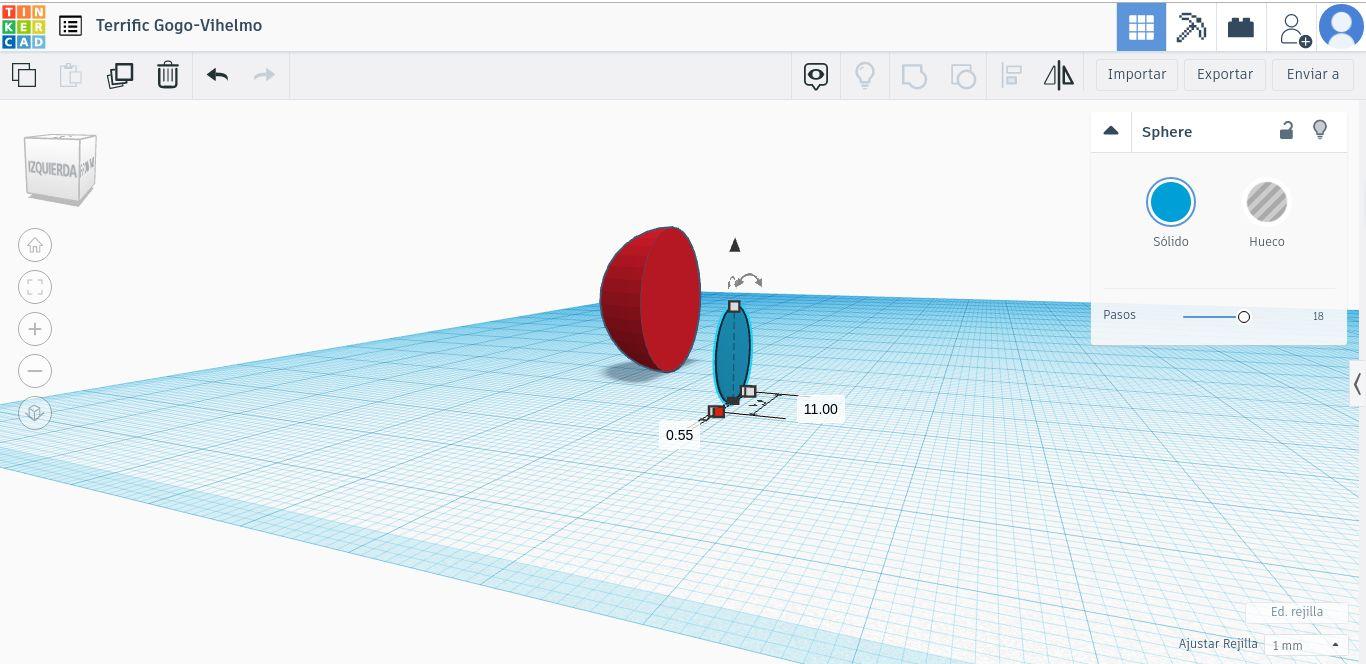
Task: Collapse the Sphere inspector panel
Action: point(1110,131)
